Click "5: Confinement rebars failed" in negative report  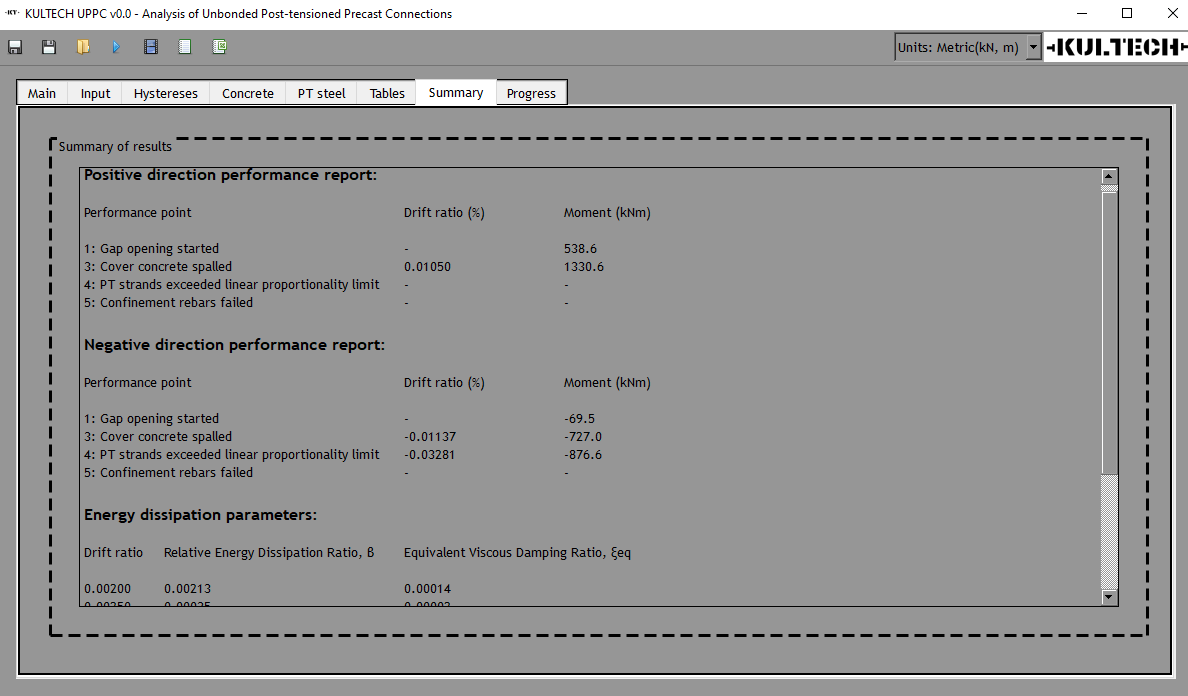168,473
